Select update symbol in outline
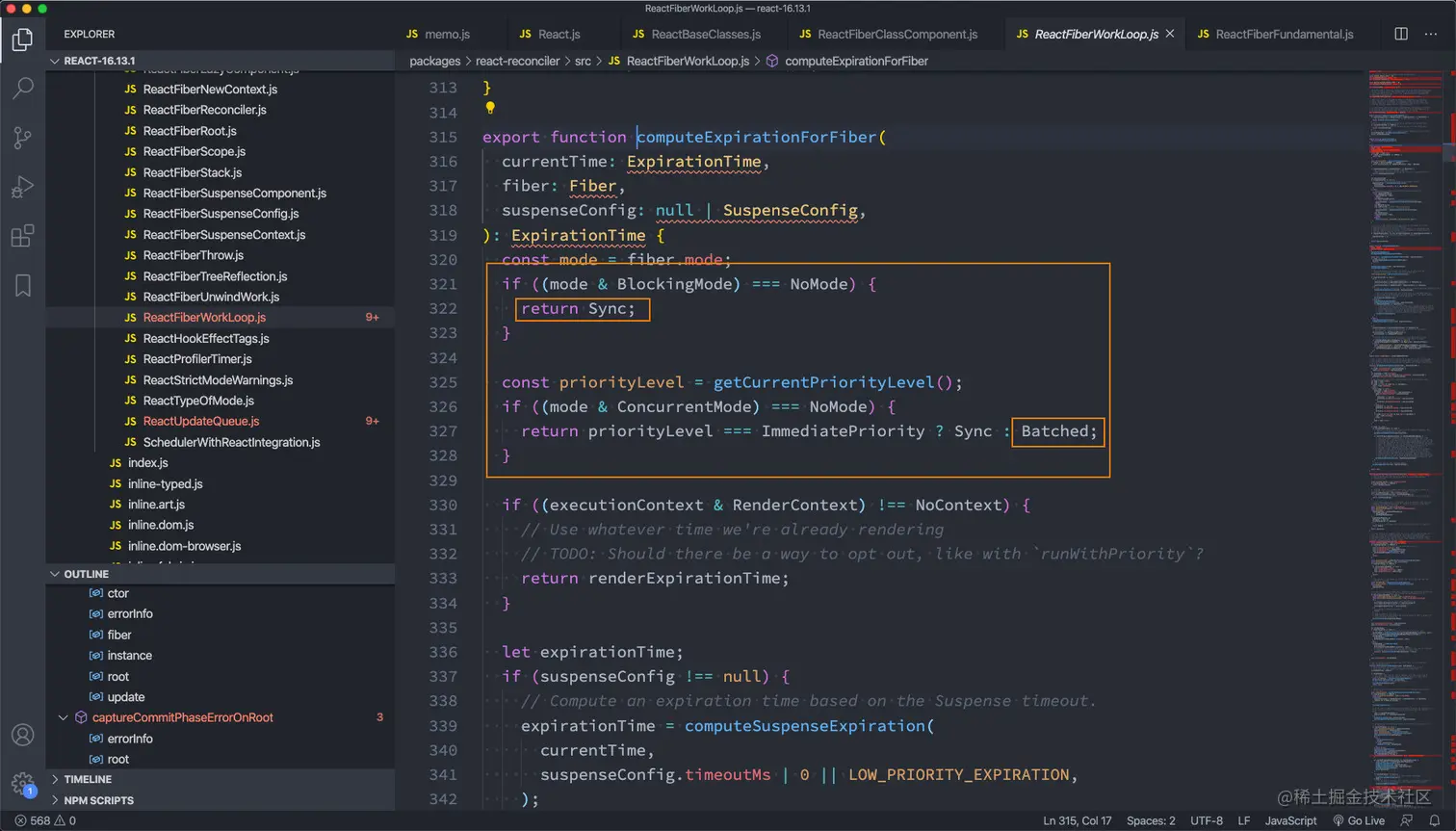The width and height of the screenshot is (1456, 831). coord(125,697)
